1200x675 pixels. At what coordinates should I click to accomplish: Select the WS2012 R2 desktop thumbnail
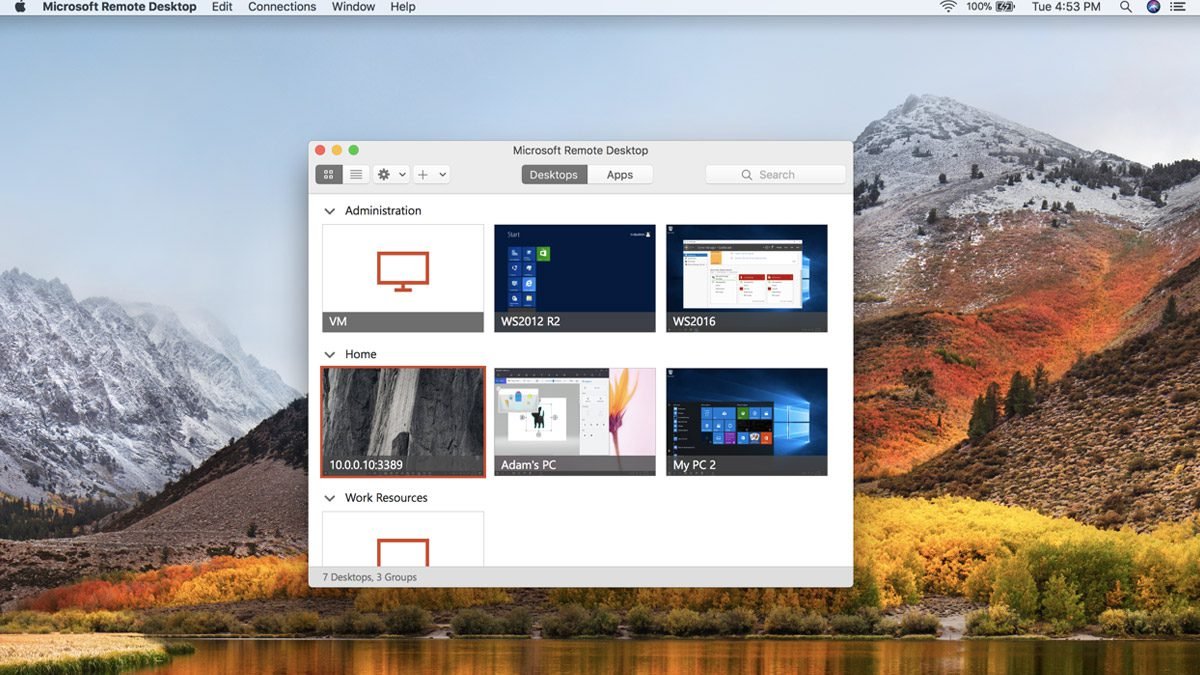tap(575, 278)
